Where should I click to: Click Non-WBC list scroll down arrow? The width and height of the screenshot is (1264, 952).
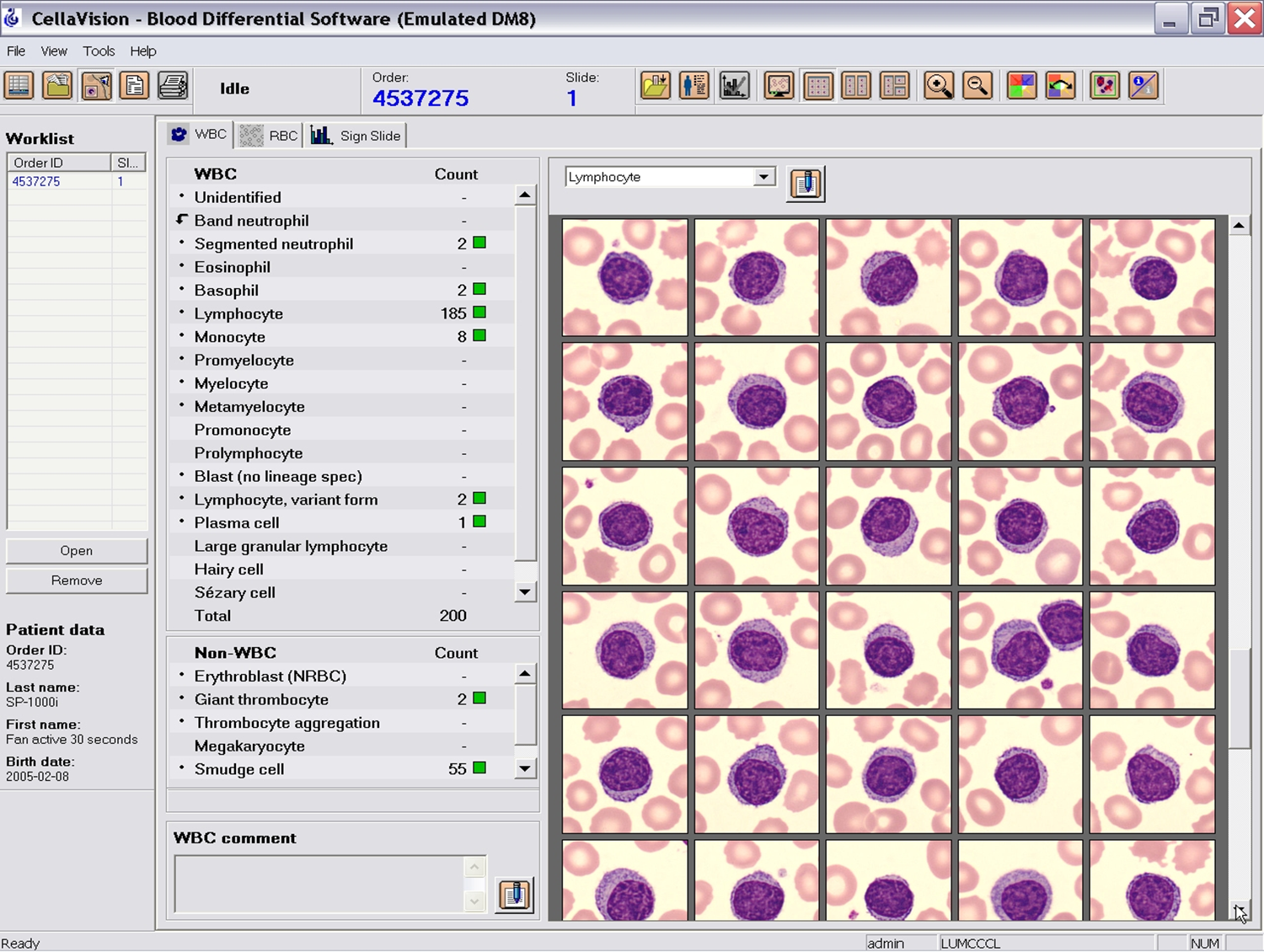[525, 768]
